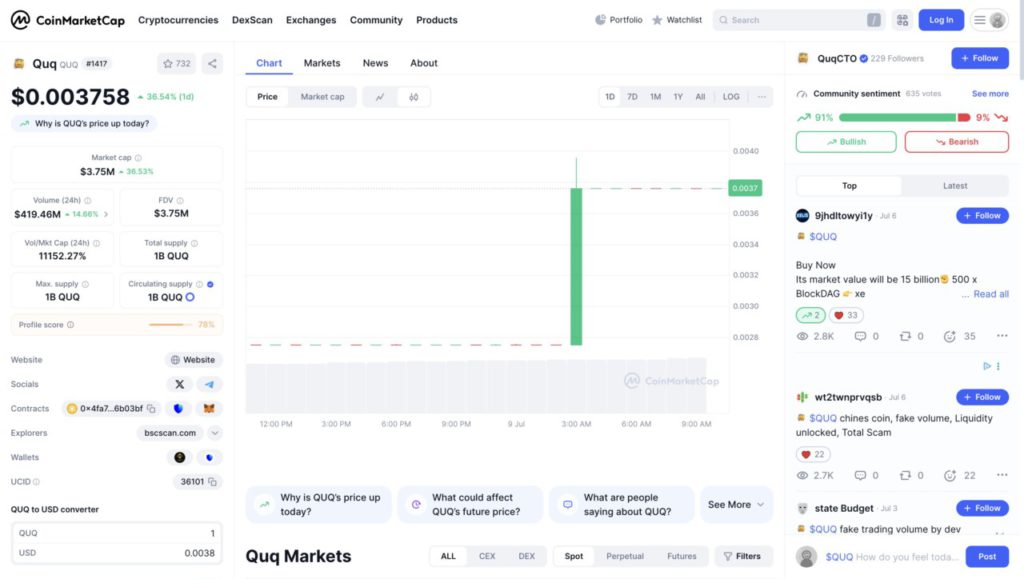
Task: Select the Perpetual markets tab
Action: point(625,556)
